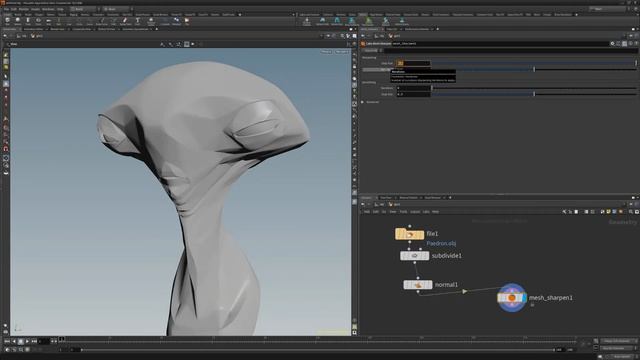This screenshot has height=360, width=640.
Task: Click the Paedron.obj file label
Action: [441, 243]
